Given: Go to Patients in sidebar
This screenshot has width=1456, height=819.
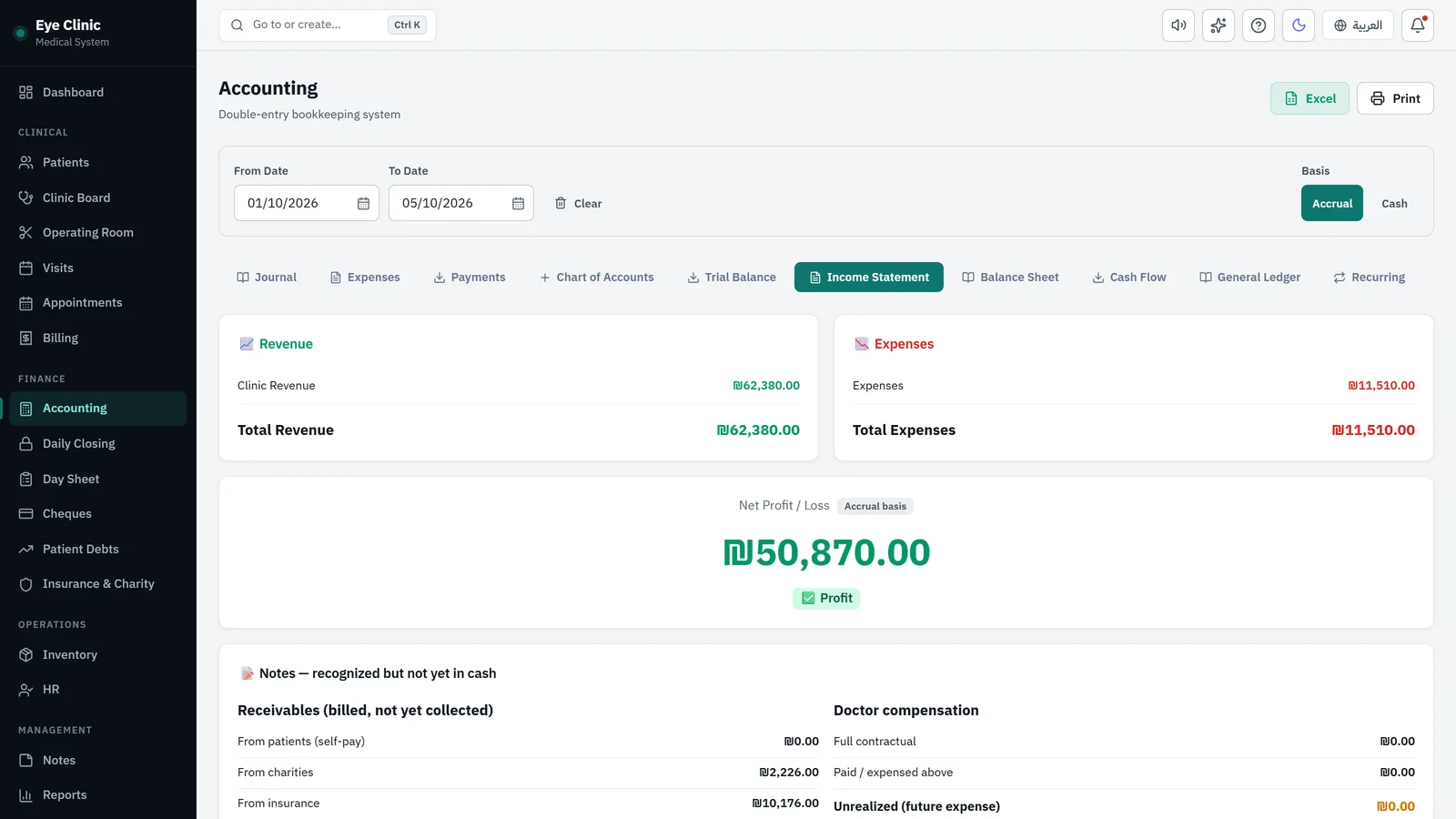Looking at the screenshot, I should 98,162.
